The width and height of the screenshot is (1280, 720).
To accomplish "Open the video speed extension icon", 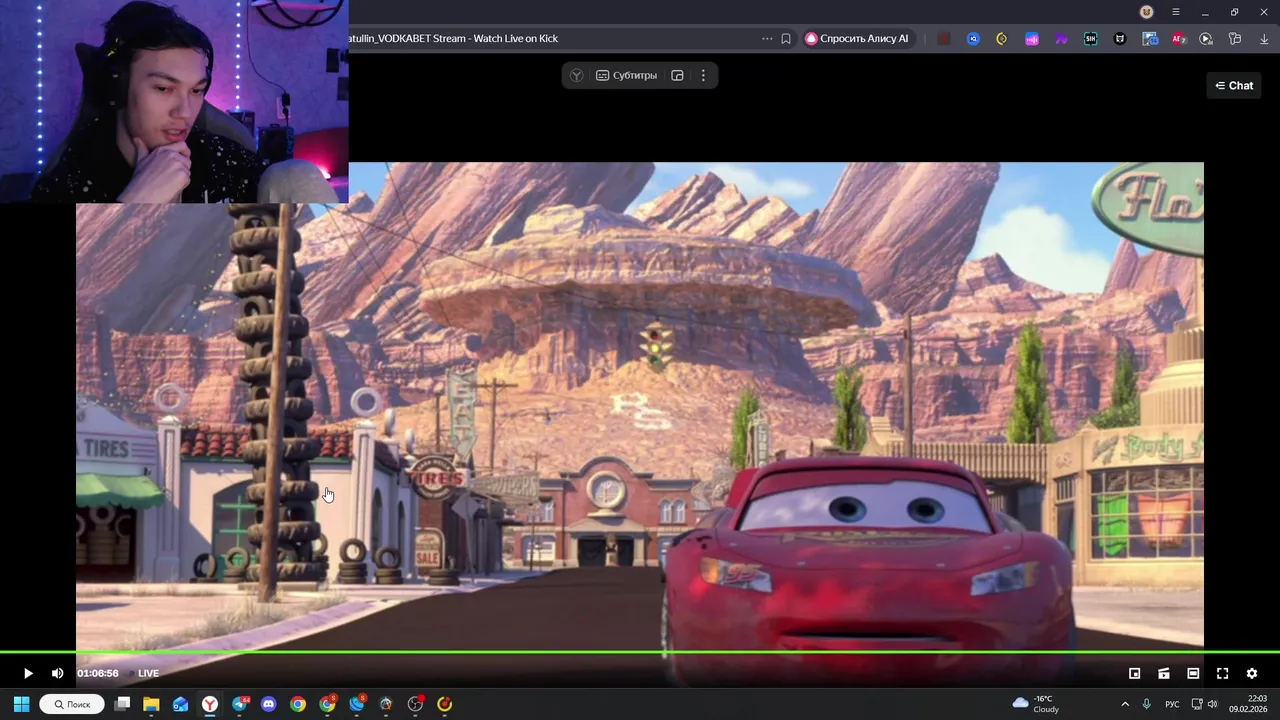I will click(x=1206, y=39).
